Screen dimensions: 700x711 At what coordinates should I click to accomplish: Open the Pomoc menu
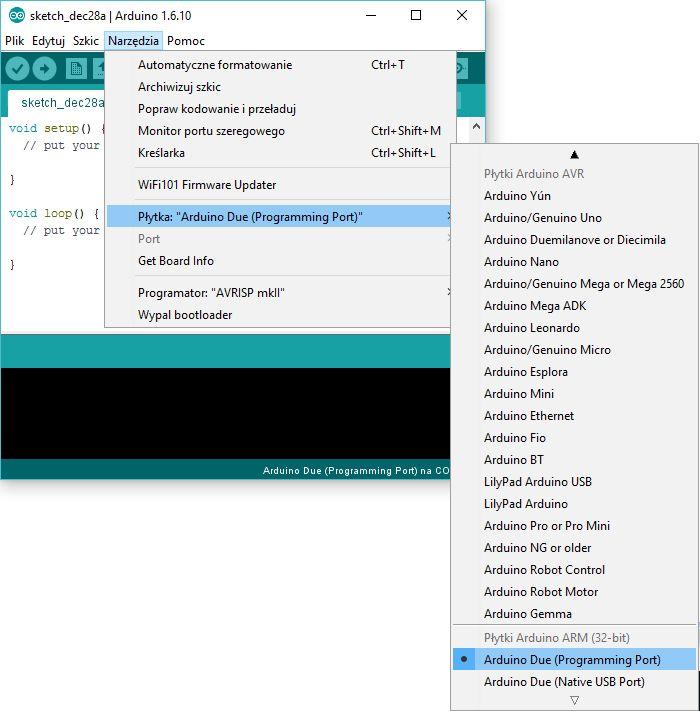186,41
